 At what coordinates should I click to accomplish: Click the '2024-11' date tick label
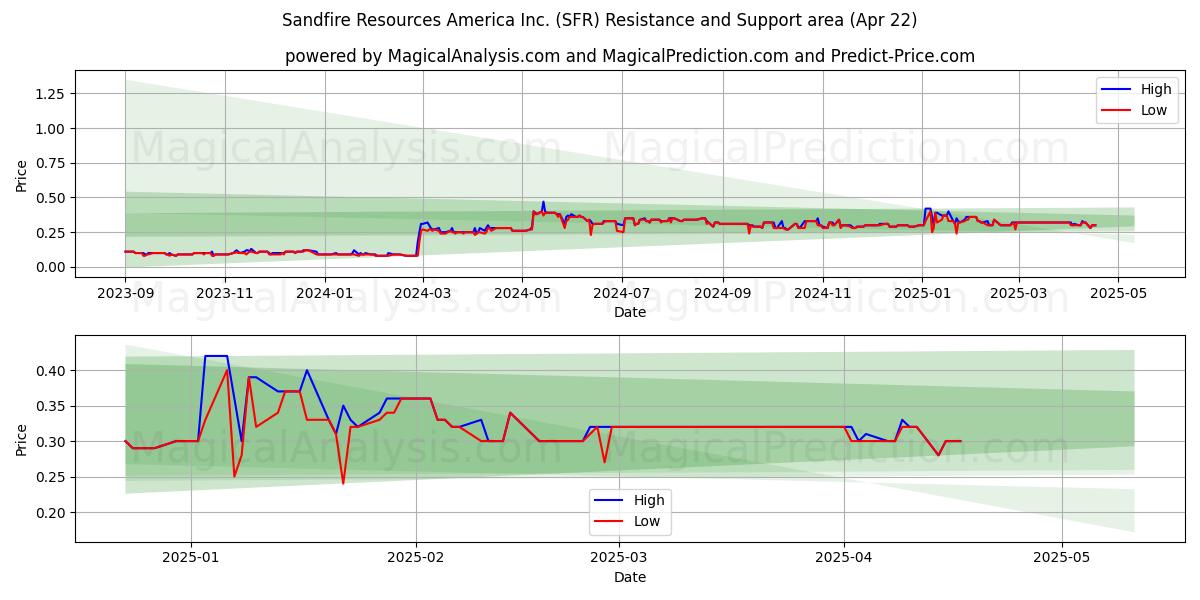click(823, 294)
